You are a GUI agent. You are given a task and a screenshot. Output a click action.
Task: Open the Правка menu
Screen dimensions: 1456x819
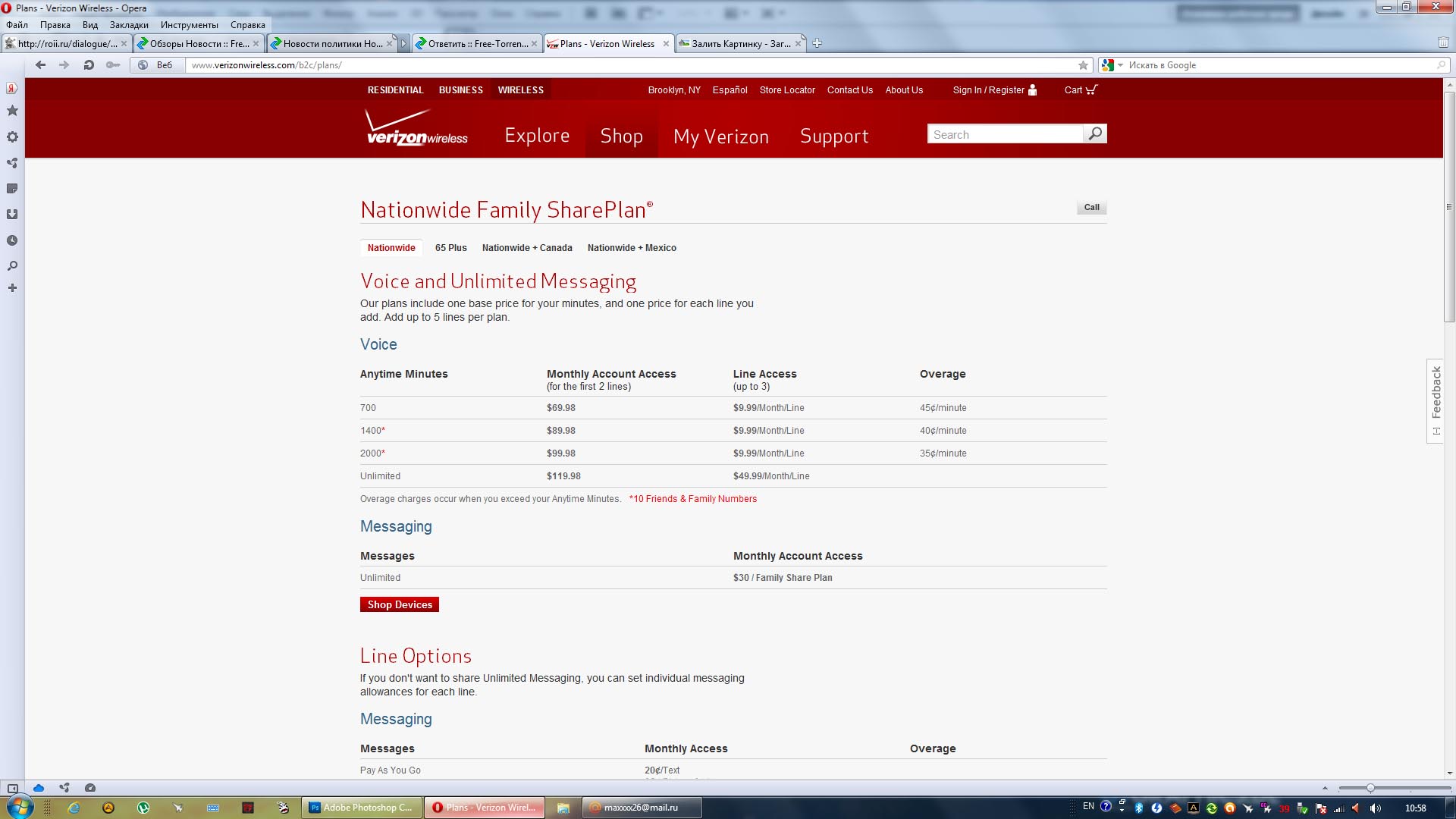[x=55, y=25]
